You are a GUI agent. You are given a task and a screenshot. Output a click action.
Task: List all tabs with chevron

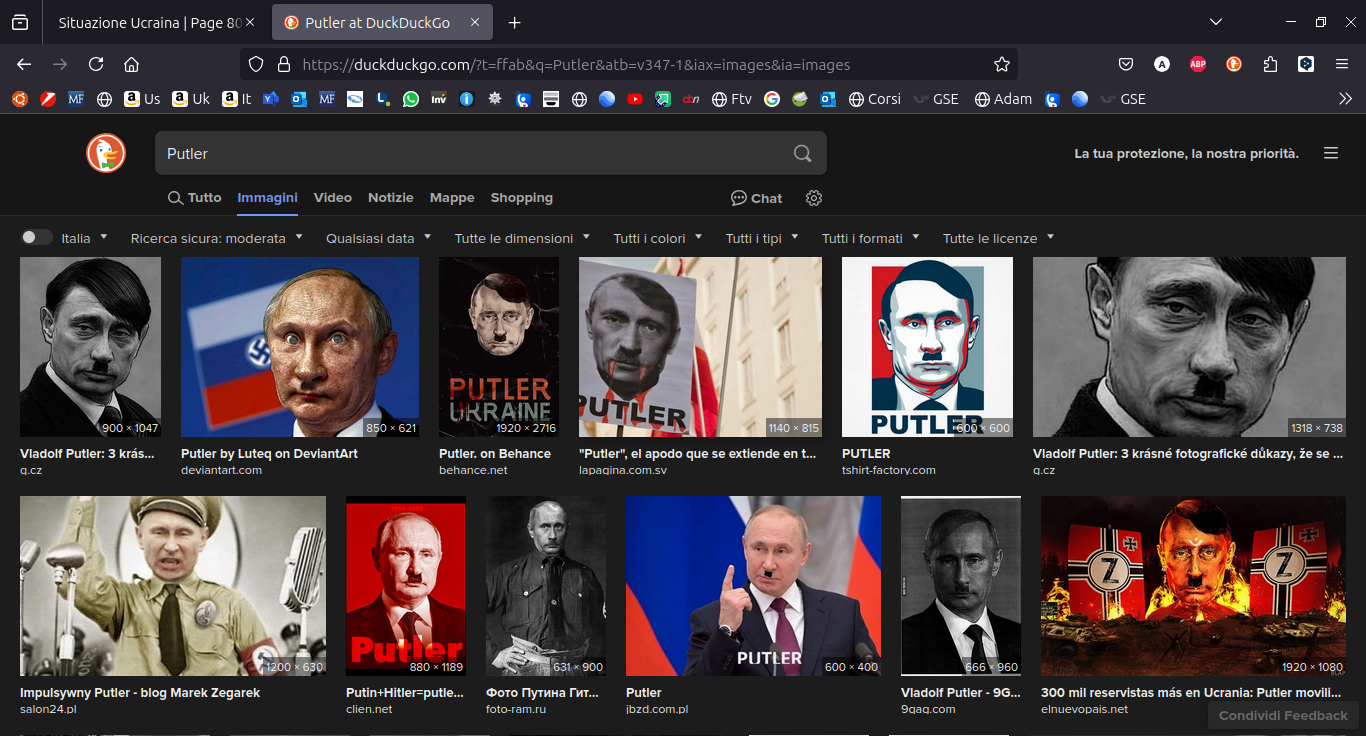[1216, 22]
